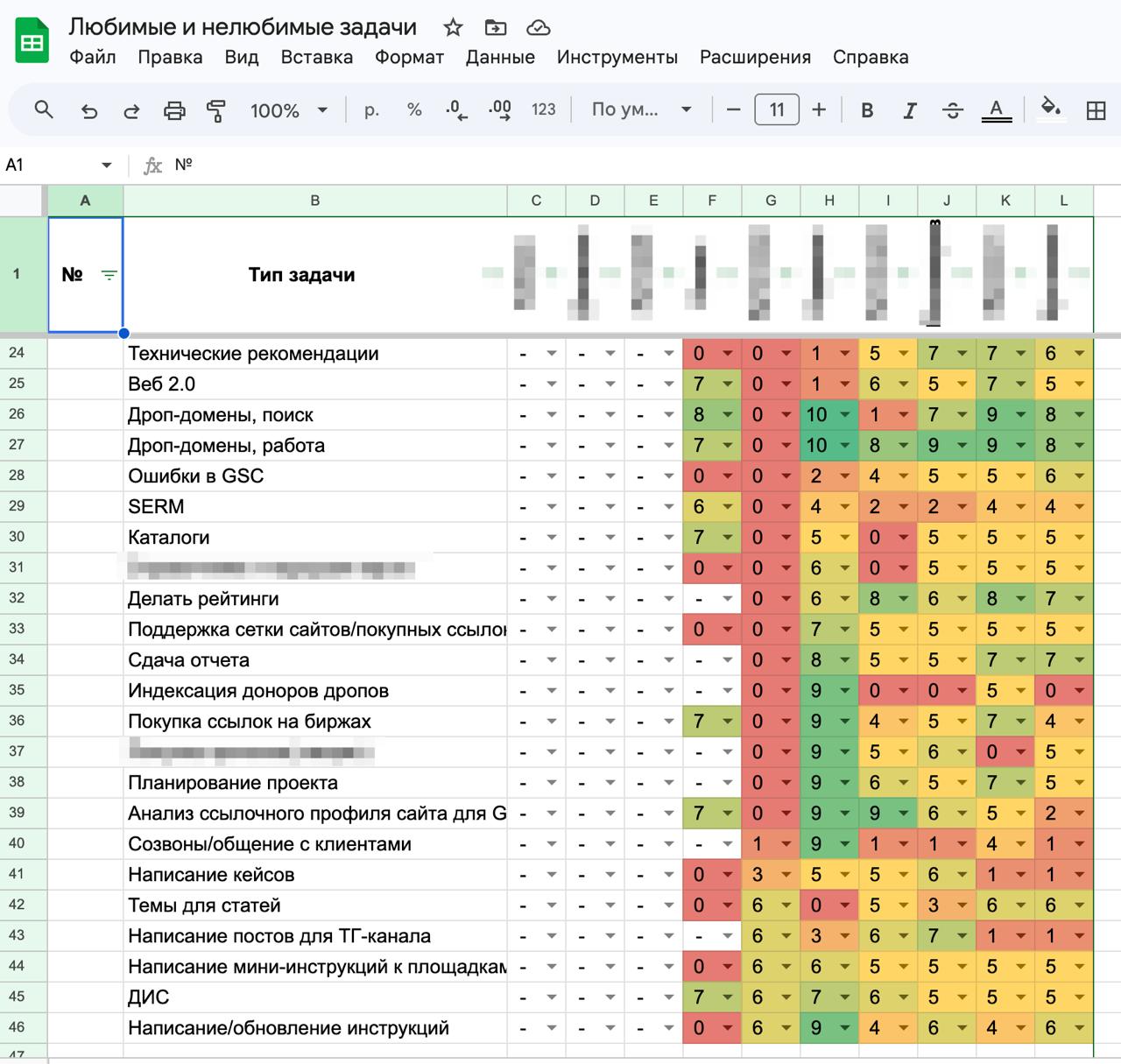Open the filter dropdown in № header cell

(x=109, y=275)
